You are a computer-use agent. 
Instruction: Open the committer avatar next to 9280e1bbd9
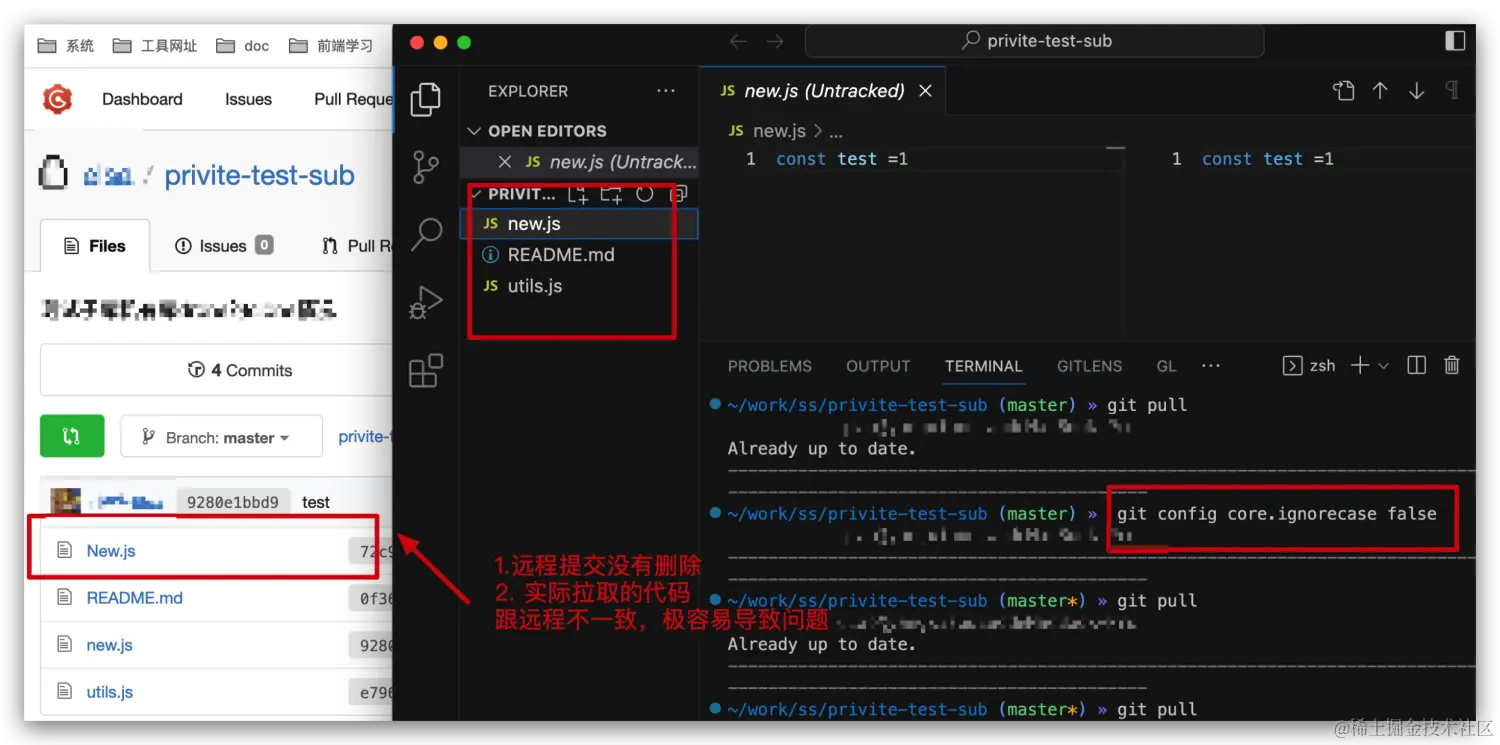click(x=66, y=501)
